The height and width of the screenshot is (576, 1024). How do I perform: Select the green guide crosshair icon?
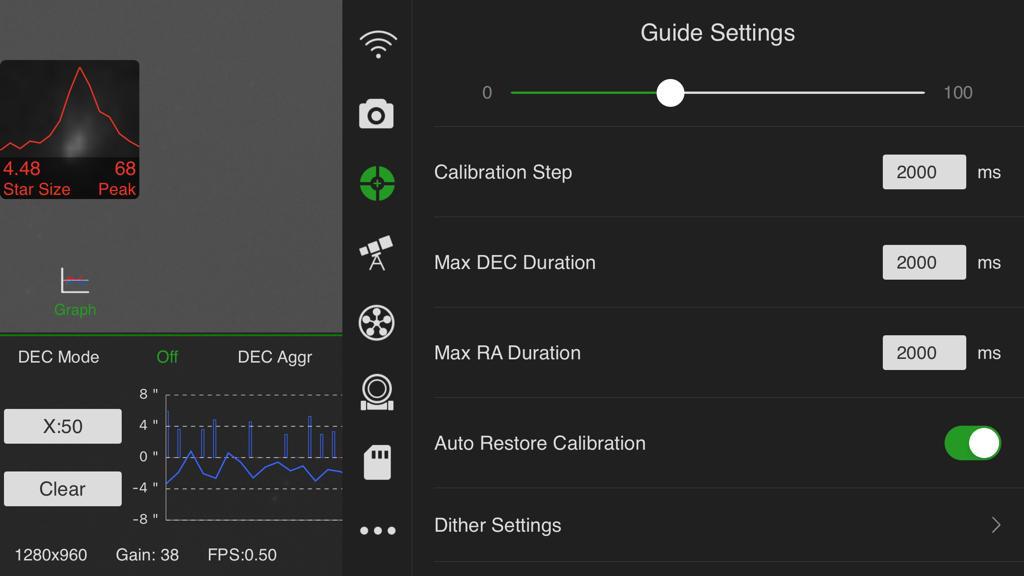(377, 184)
